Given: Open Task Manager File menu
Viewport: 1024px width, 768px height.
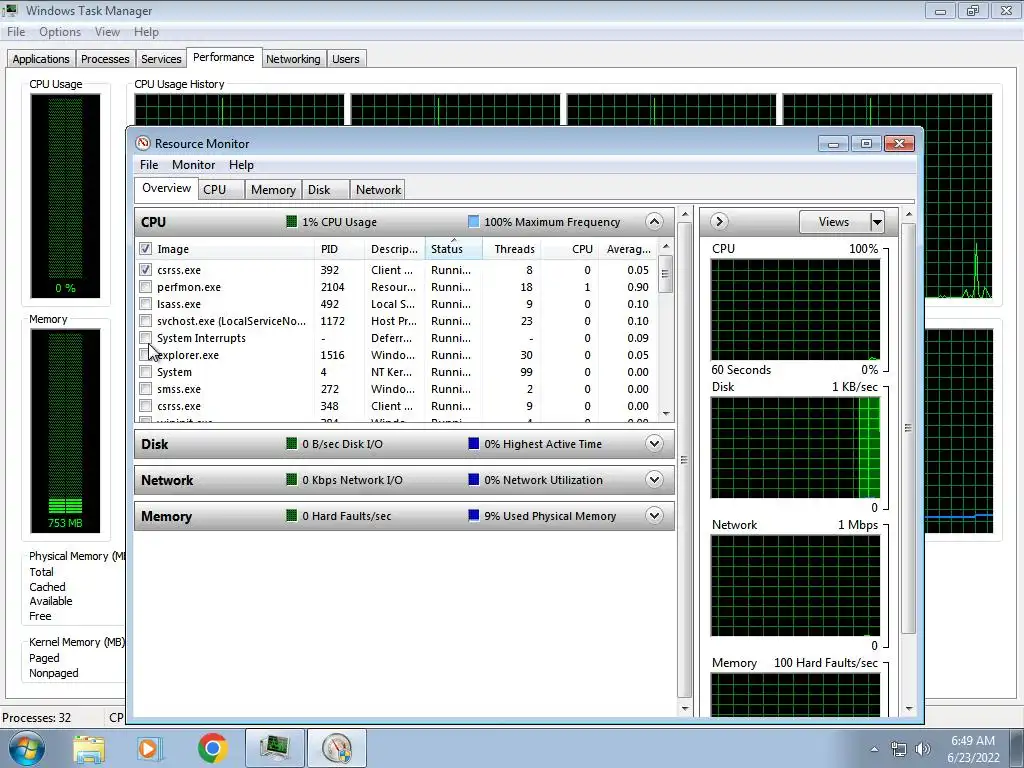Looking at the screenshot, I should click(x=16, y=31).
